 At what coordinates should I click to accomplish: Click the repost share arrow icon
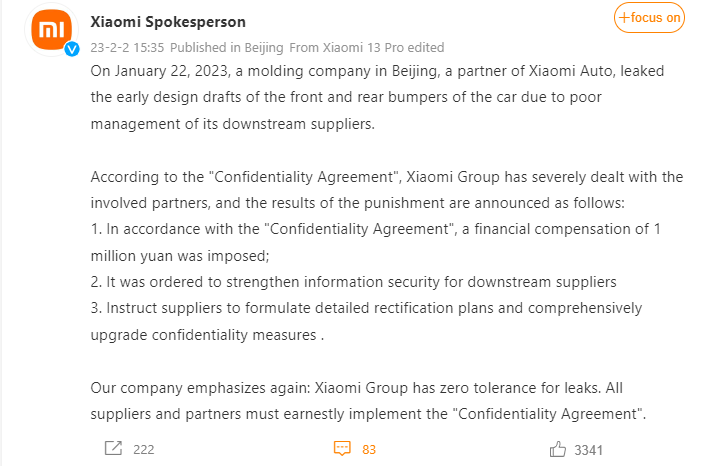pyautogui.click(x=113, y=449)
